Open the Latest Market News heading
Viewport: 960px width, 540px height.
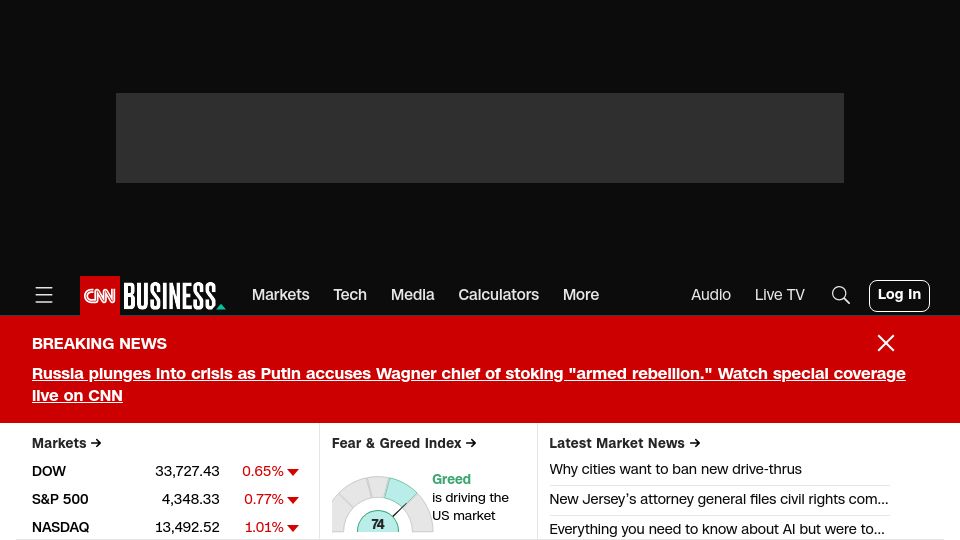[x=624, y=443]
